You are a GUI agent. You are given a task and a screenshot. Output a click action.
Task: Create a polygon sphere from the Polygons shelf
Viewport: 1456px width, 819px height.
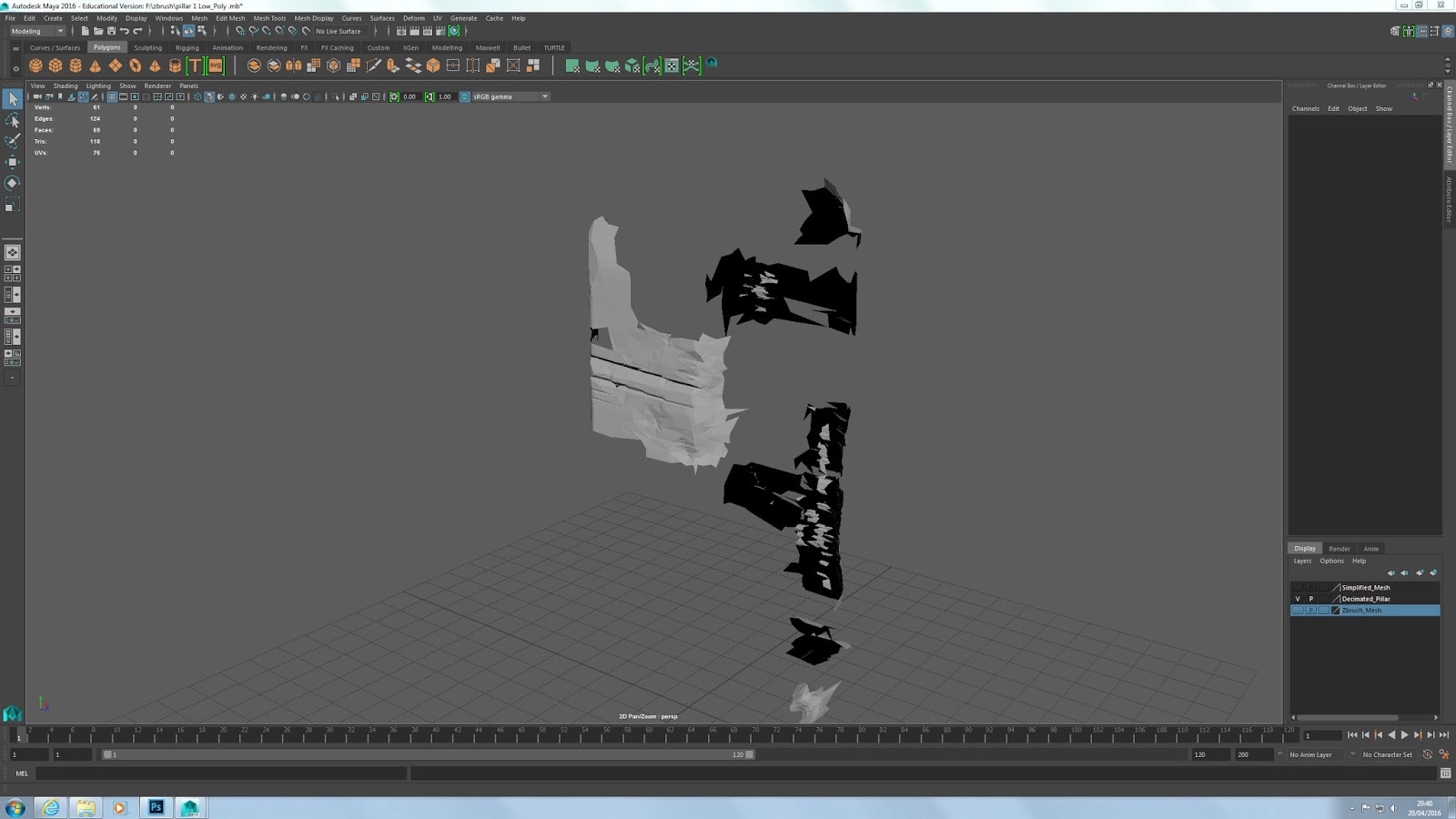34,65
